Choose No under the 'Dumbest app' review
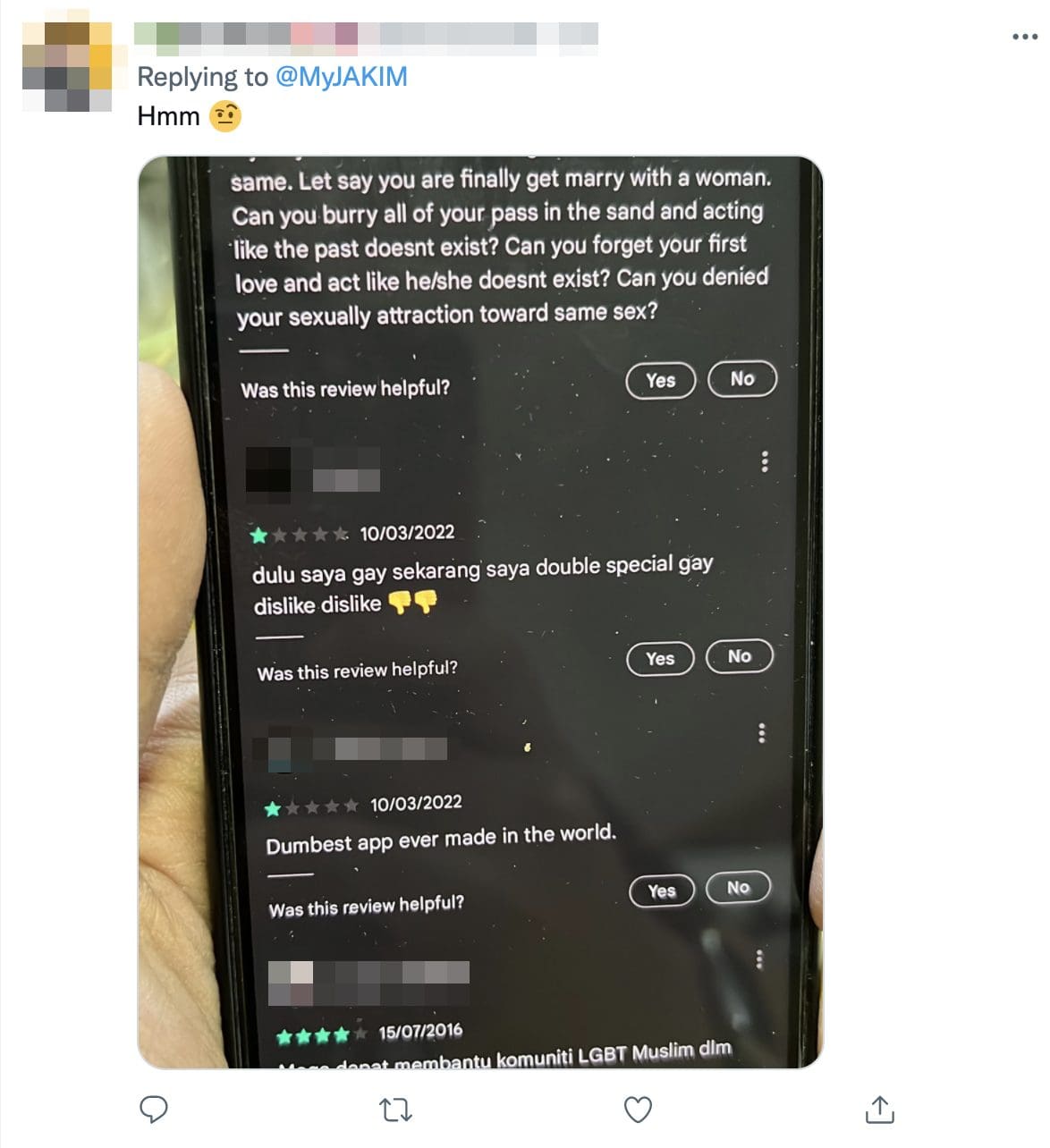Screen dimensions: 1050x1148 coord(738,888)
